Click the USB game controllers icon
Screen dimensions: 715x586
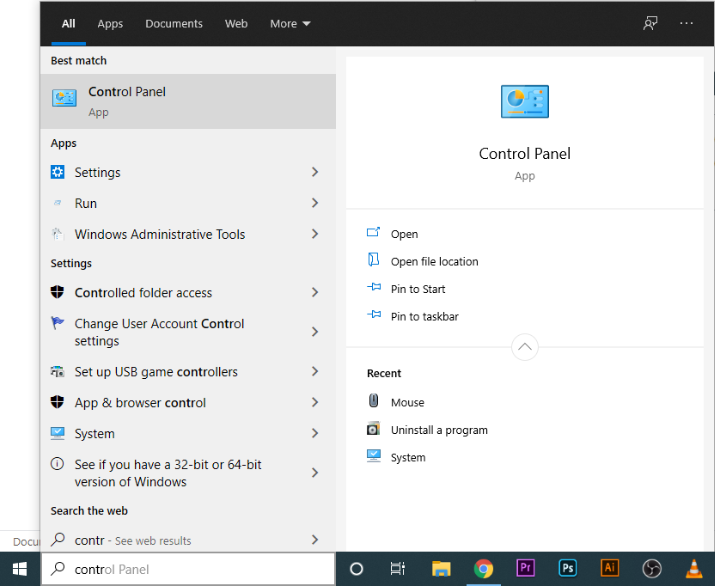pos(57,372)
